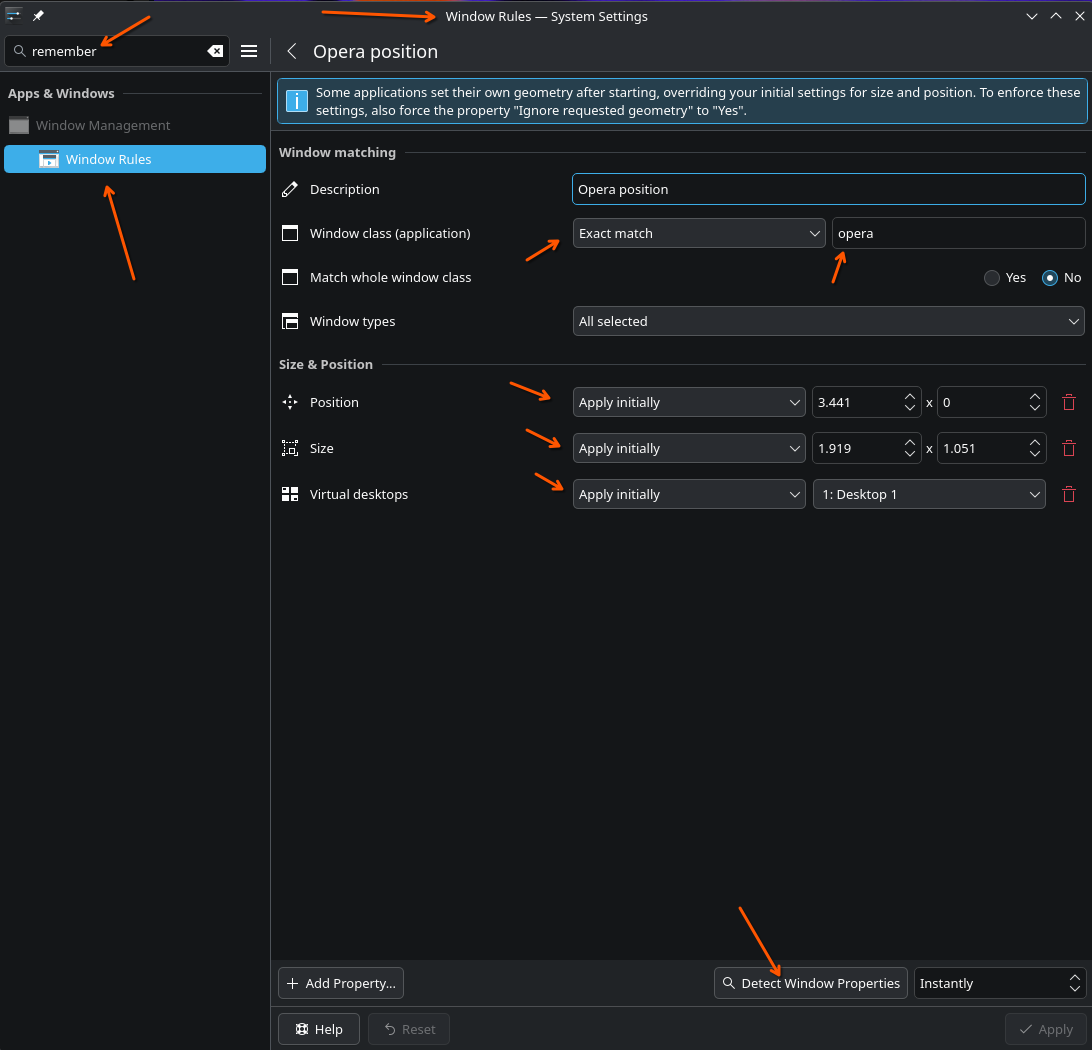Increase the Position X value with up arrow
This screenshot has width=1092, height=1050.
click(909, 397)
